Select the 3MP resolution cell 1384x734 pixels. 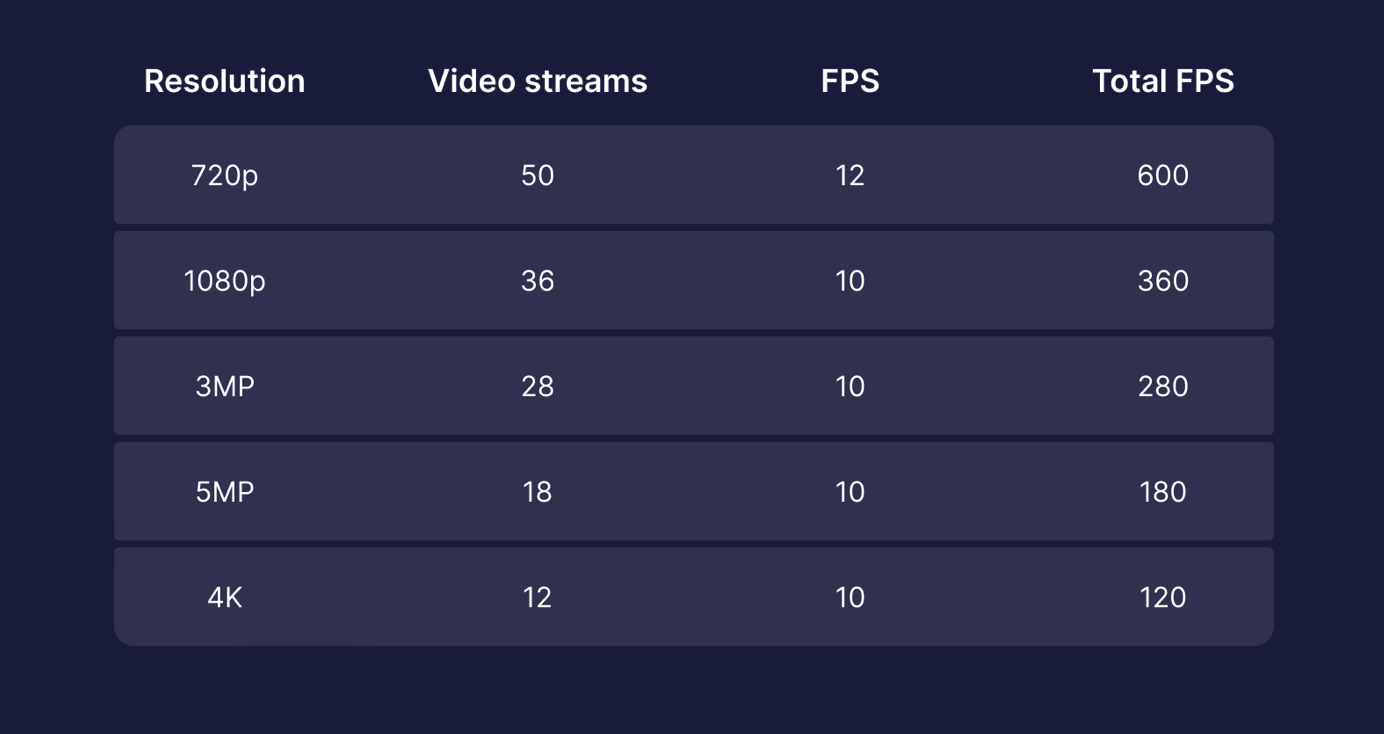[x=224, y=386]
